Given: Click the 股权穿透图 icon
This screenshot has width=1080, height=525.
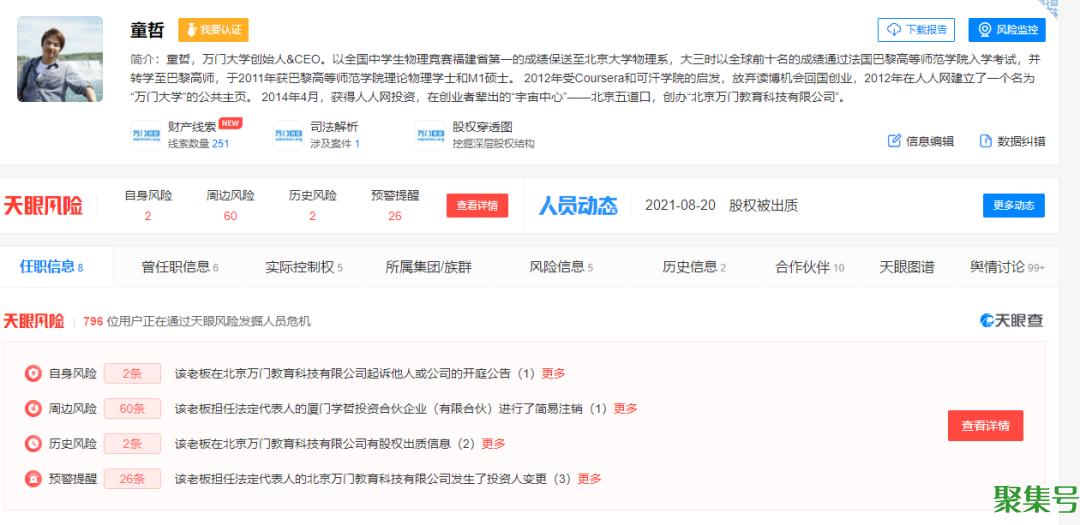Looking at the screenshot, I should point(430,135).
